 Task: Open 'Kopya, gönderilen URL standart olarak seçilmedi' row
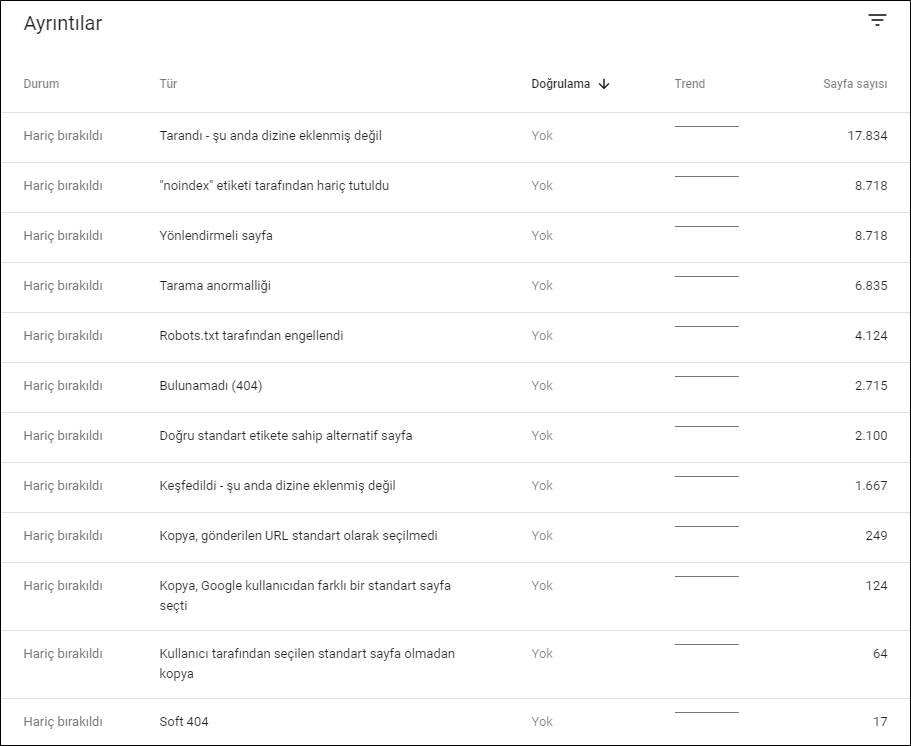[456, 537]
